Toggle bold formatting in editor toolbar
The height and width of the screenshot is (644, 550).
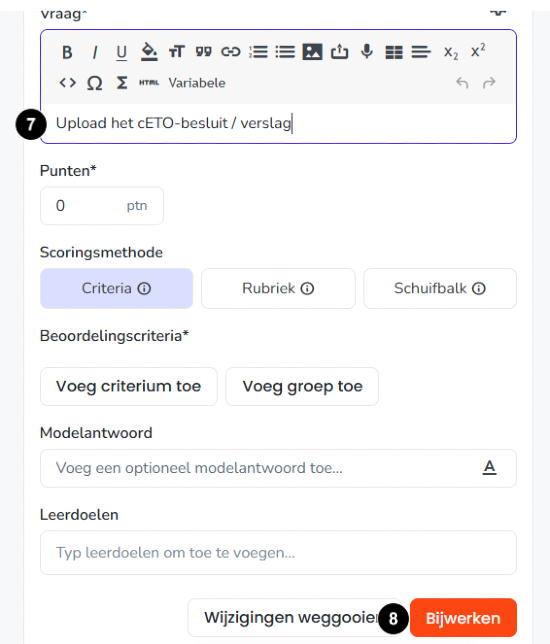coord(67,53)
